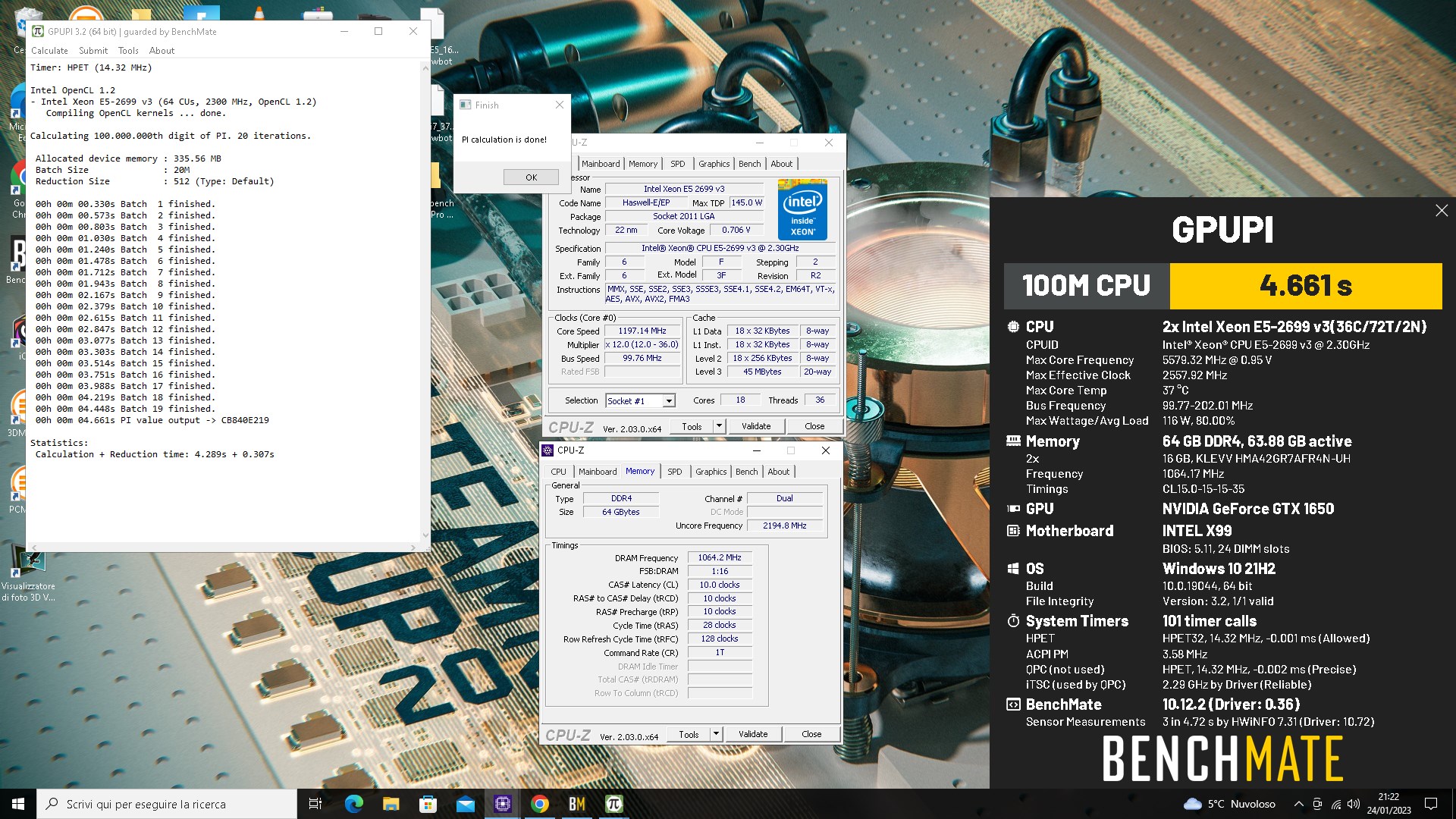This screenshot has height=819, width=1456.
Task: Switch to Graphics tab in upper CPU-Z
Action: 714,164
